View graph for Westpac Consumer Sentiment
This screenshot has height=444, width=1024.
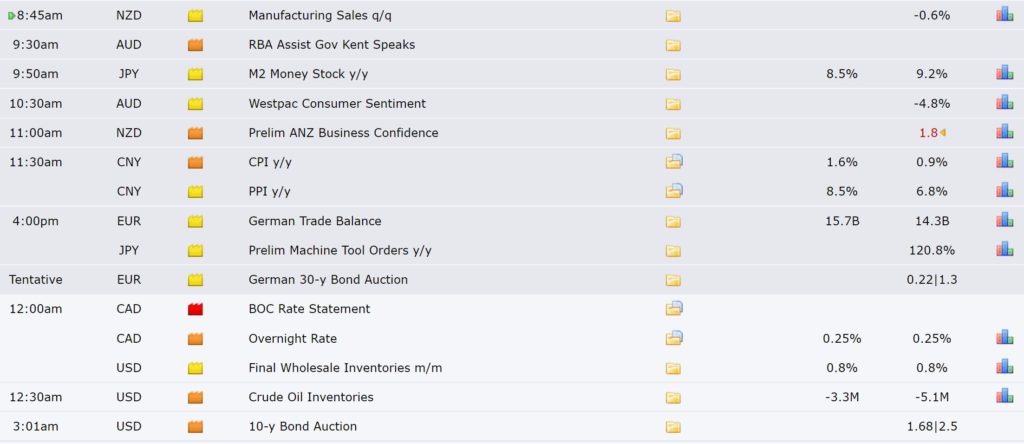pyautogui.click(x=1004, y=103)
